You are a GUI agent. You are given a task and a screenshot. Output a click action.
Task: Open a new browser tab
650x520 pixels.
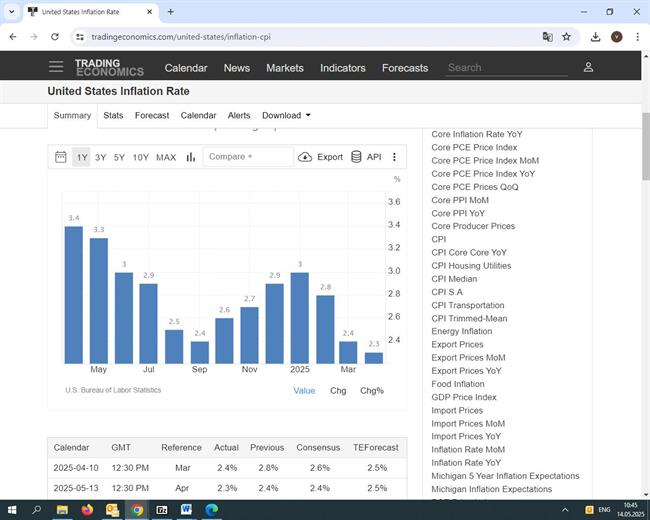(170, 12)
